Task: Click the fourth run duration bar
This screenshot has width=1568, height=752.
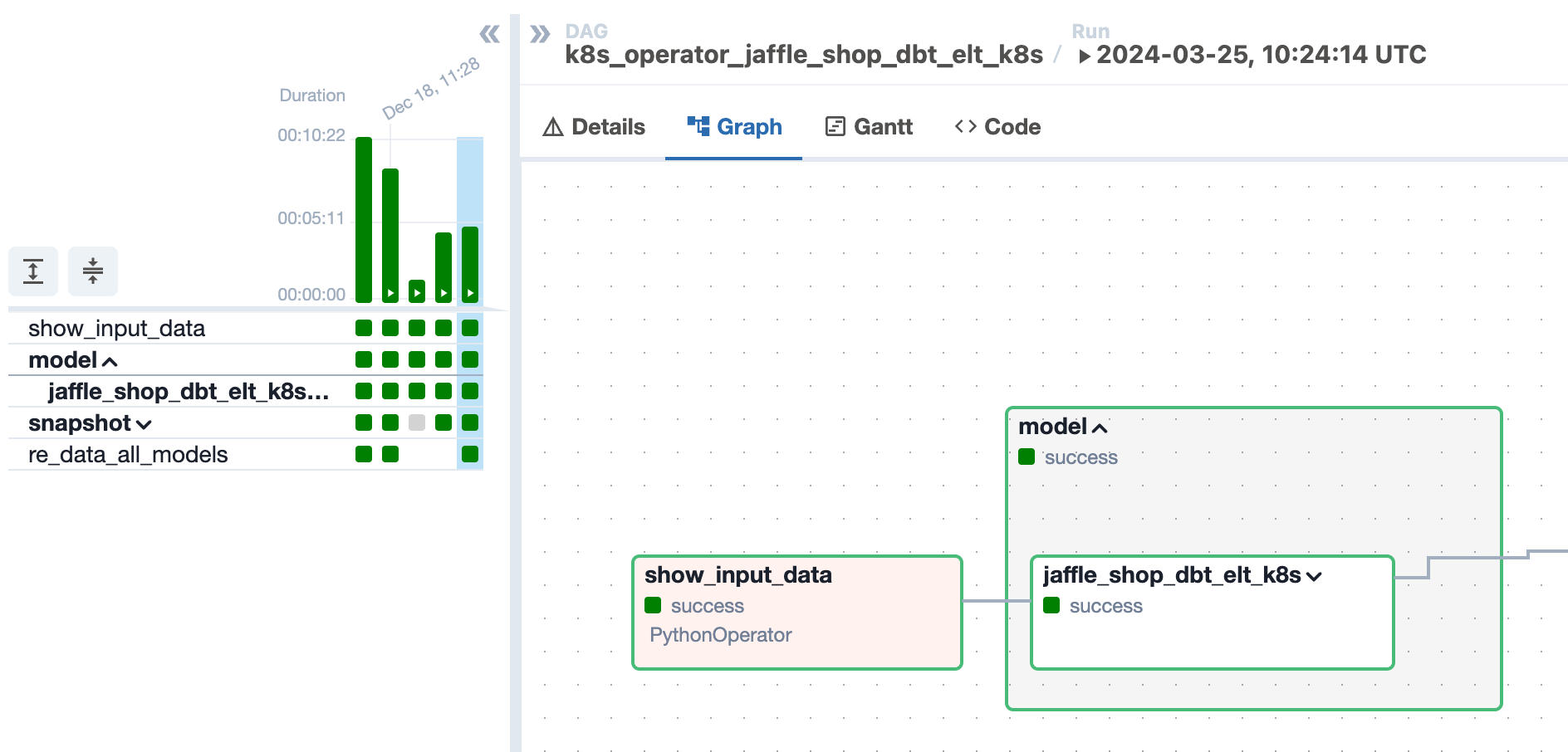Action: pos(443,267)
